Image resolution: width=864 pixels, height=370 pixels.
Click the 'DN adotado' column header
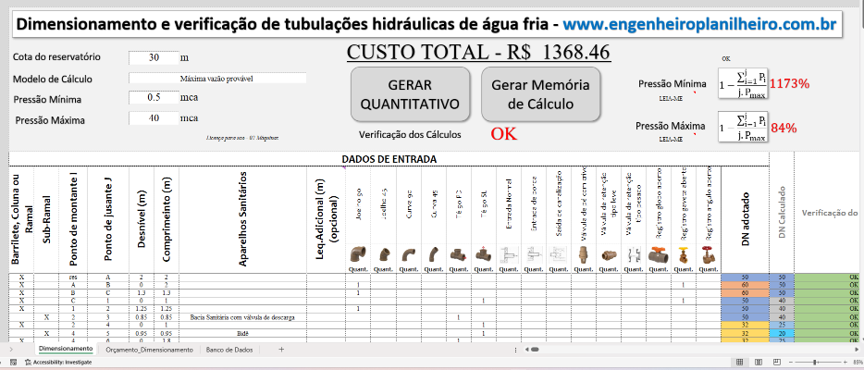point(746,219)
